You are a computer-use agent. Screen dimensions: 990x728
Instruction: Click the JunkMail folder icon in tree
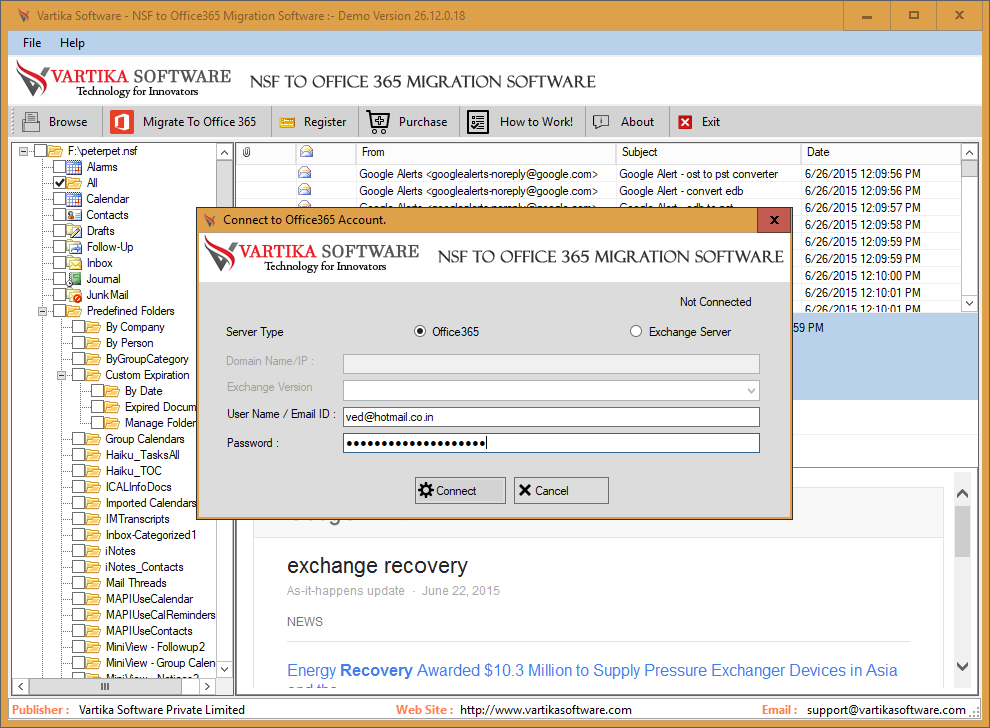tap(75, 295)
